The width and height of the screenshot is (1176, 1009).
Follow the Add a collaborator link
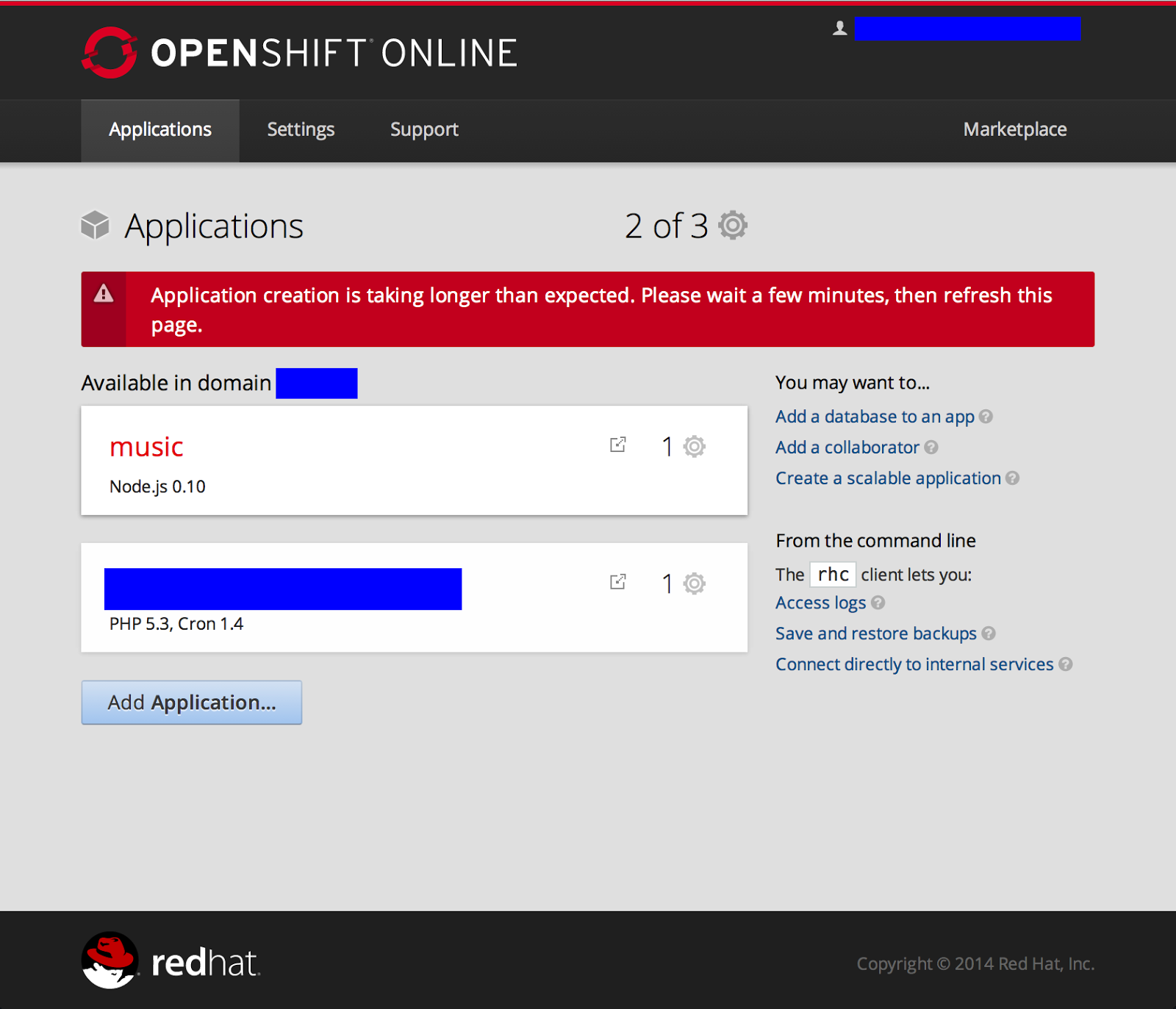click(847, 448)
